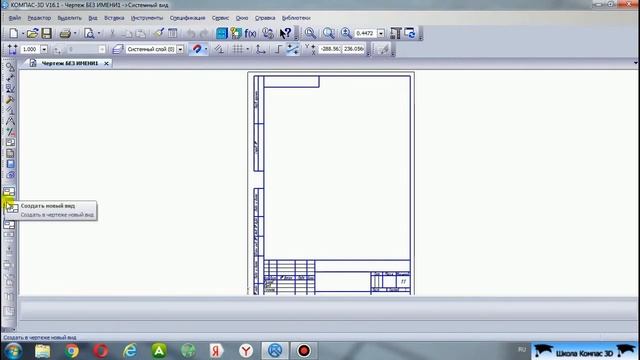640x360 pixels.
Task: Open Opera from the taskbar
Action: pos(101,351)
